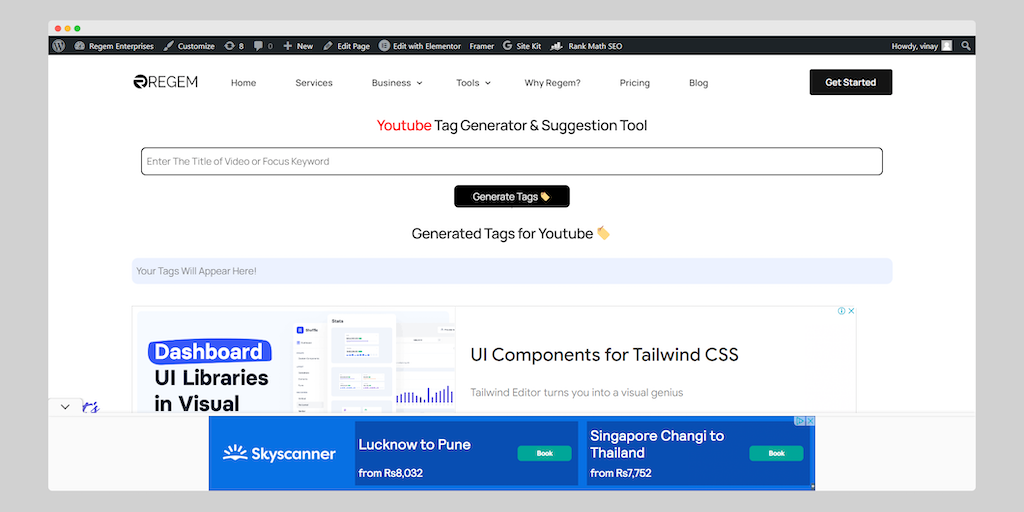
Task: Open the Services page
Action: (x=314, y=83)
